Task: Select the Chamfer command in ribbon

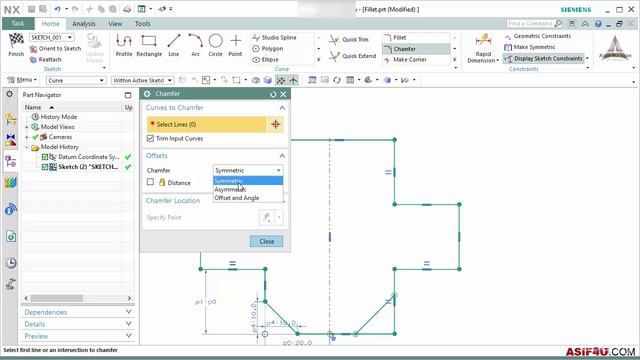Action: pos(416,49)
